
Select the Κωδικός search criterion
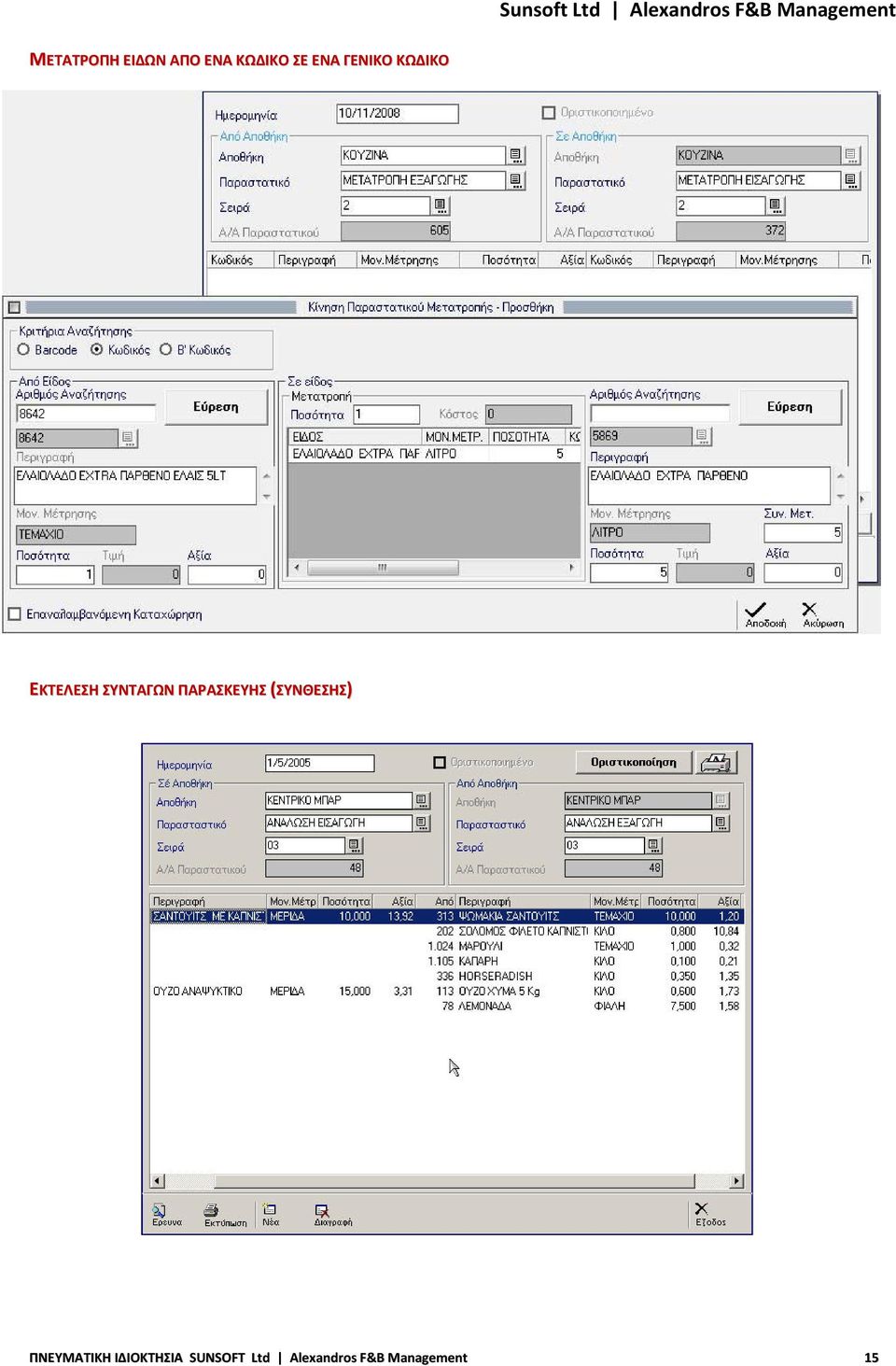click(x=97, y=349)
